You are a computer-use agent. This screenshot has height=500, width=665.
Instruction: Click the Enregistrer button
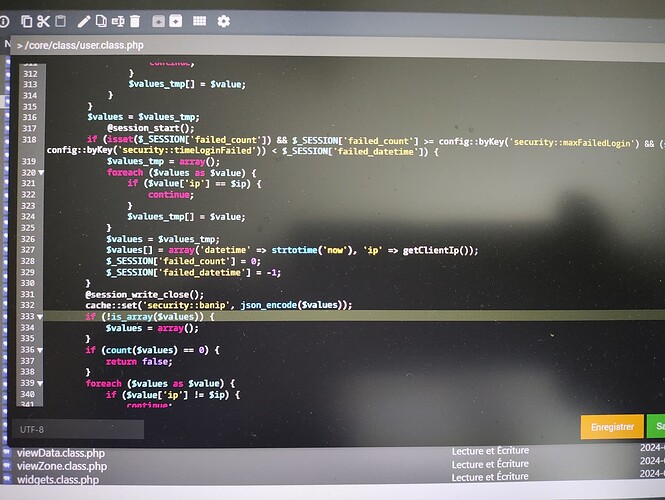point(612,427)
